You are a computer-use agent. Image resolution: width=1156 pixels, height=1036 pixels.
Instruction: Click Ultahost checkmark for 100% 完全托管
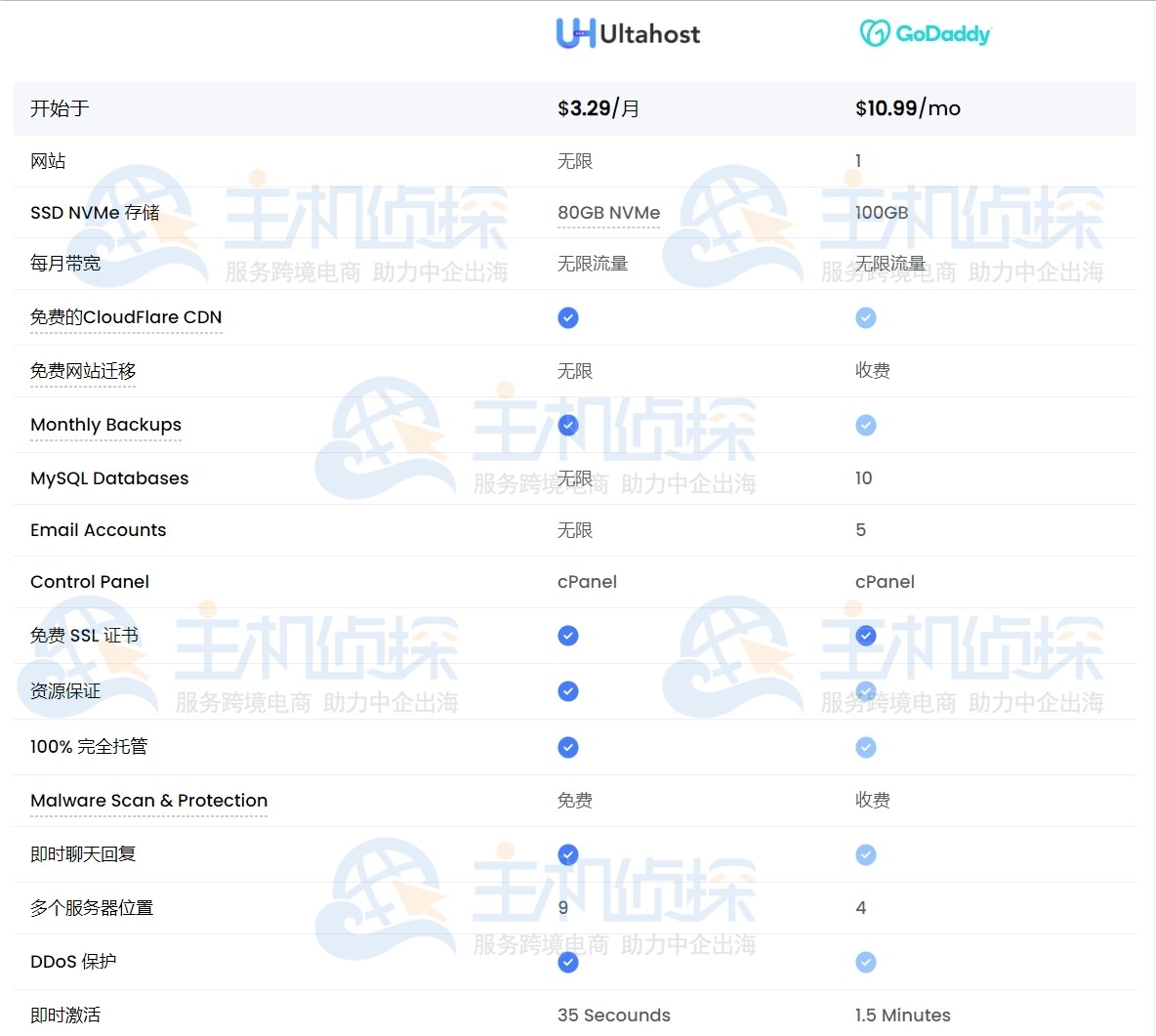(567, 748)
